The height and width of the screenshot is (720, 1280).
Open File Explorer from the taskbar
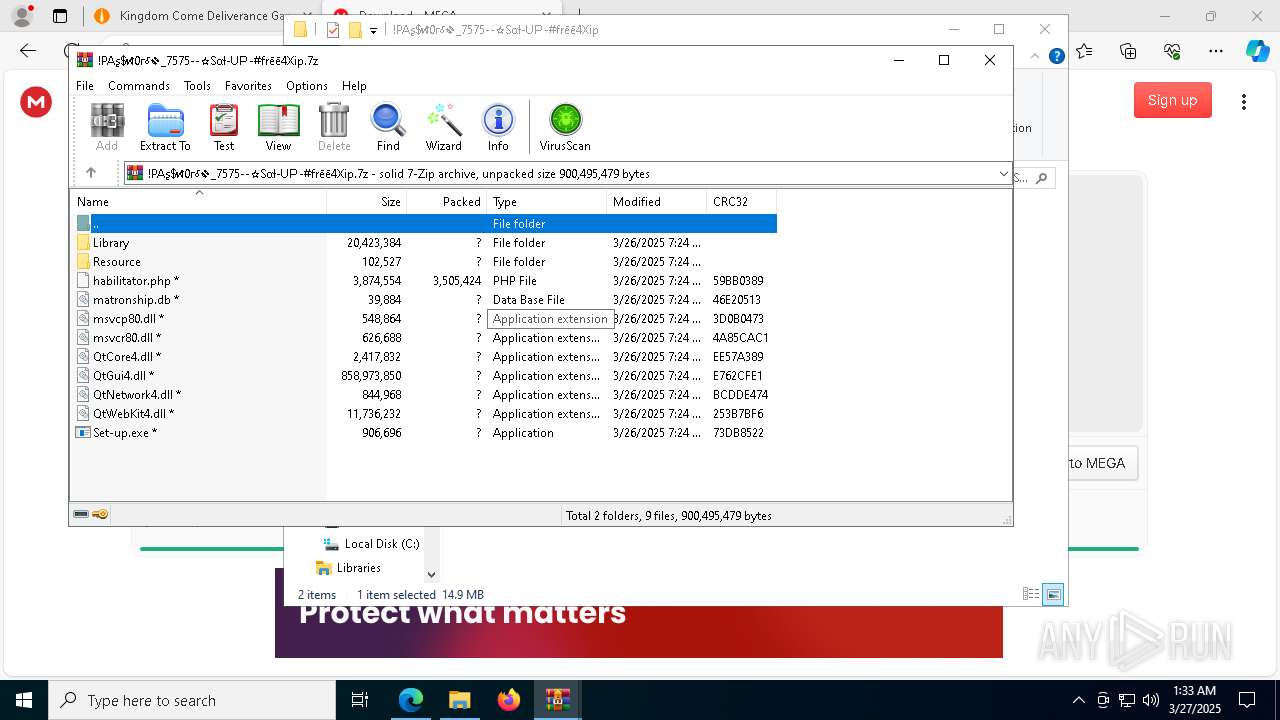point(459,700)
